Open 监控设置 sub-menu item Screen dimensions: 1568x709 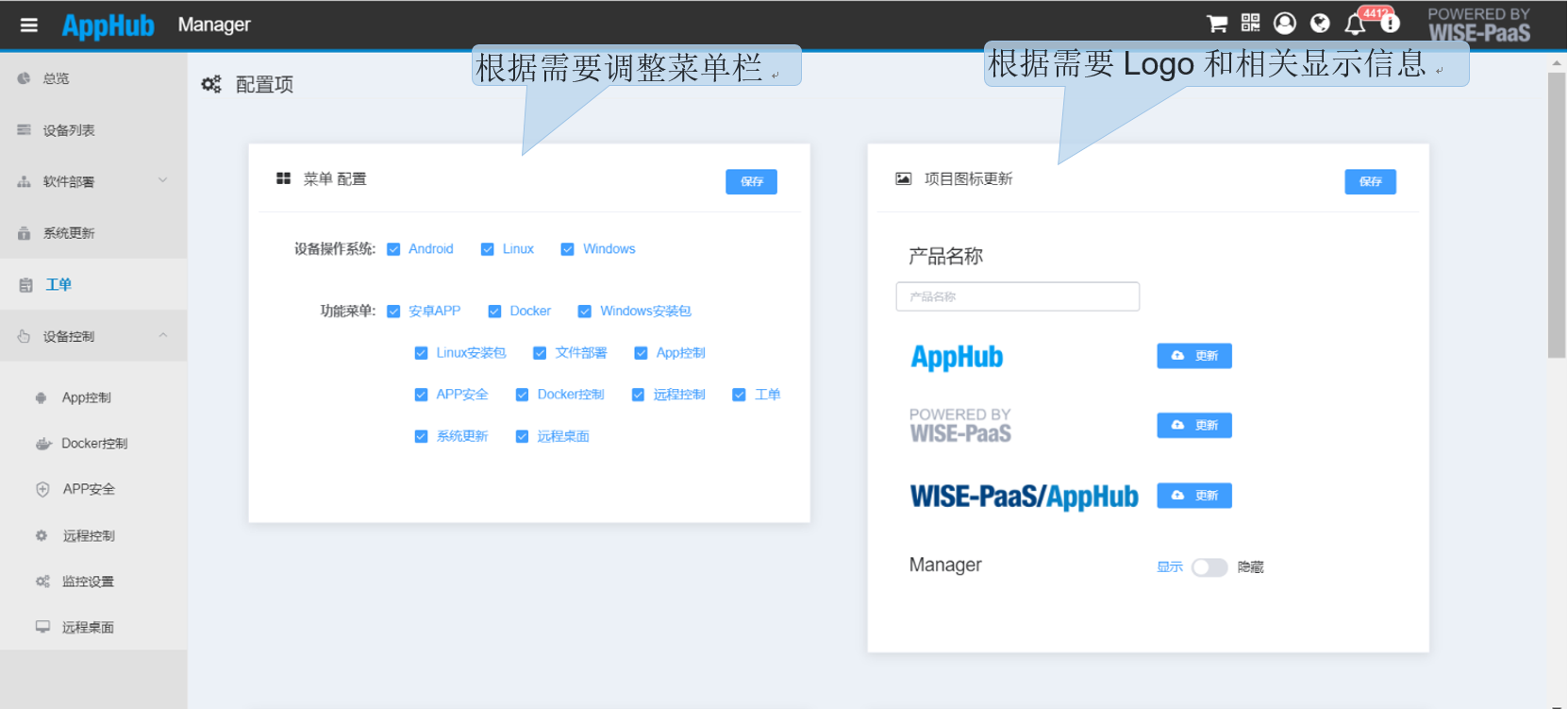click(x=93, y=582)
